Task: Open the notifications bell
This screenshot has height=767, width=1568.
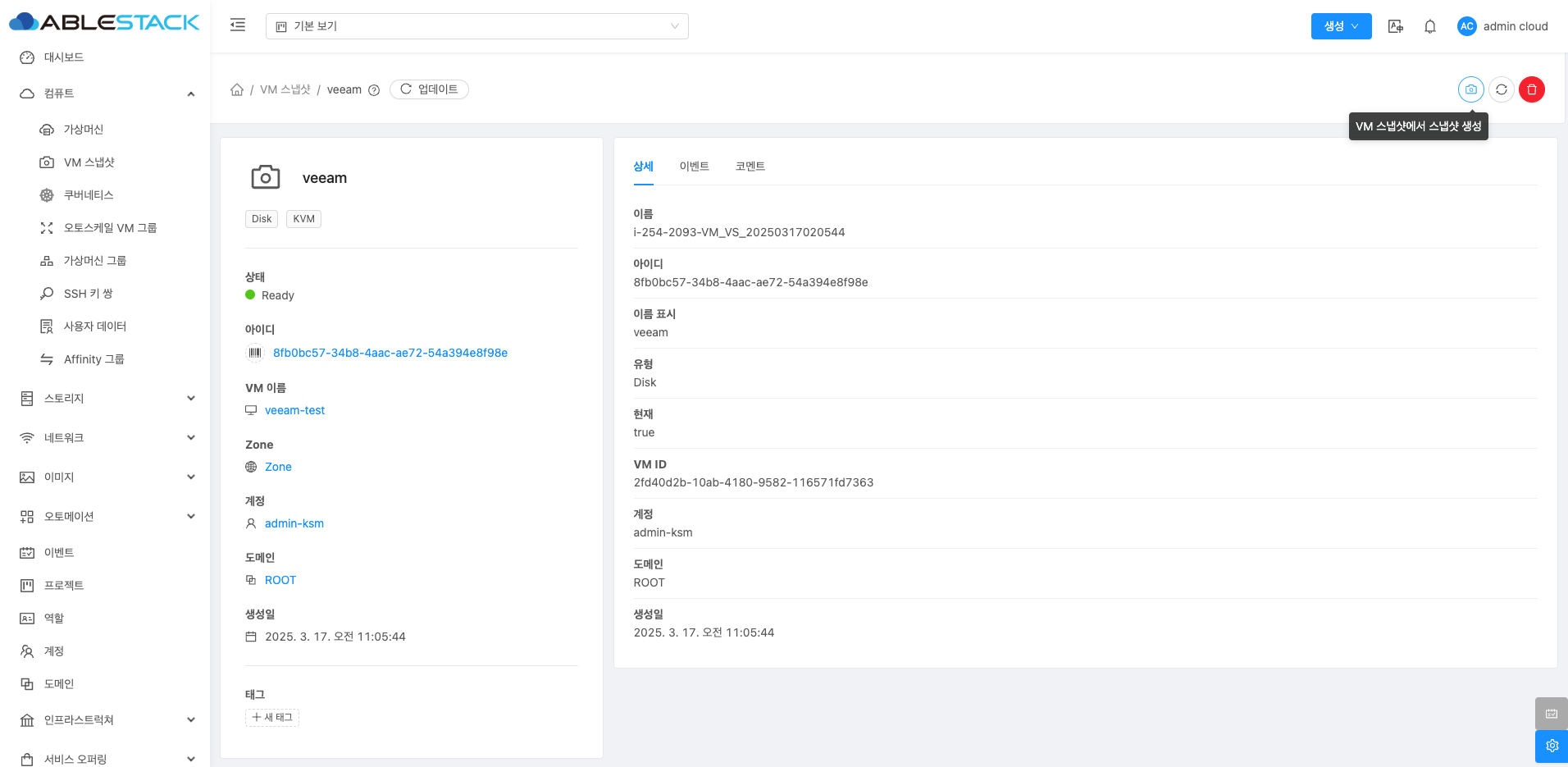Action: point(1429,26)
